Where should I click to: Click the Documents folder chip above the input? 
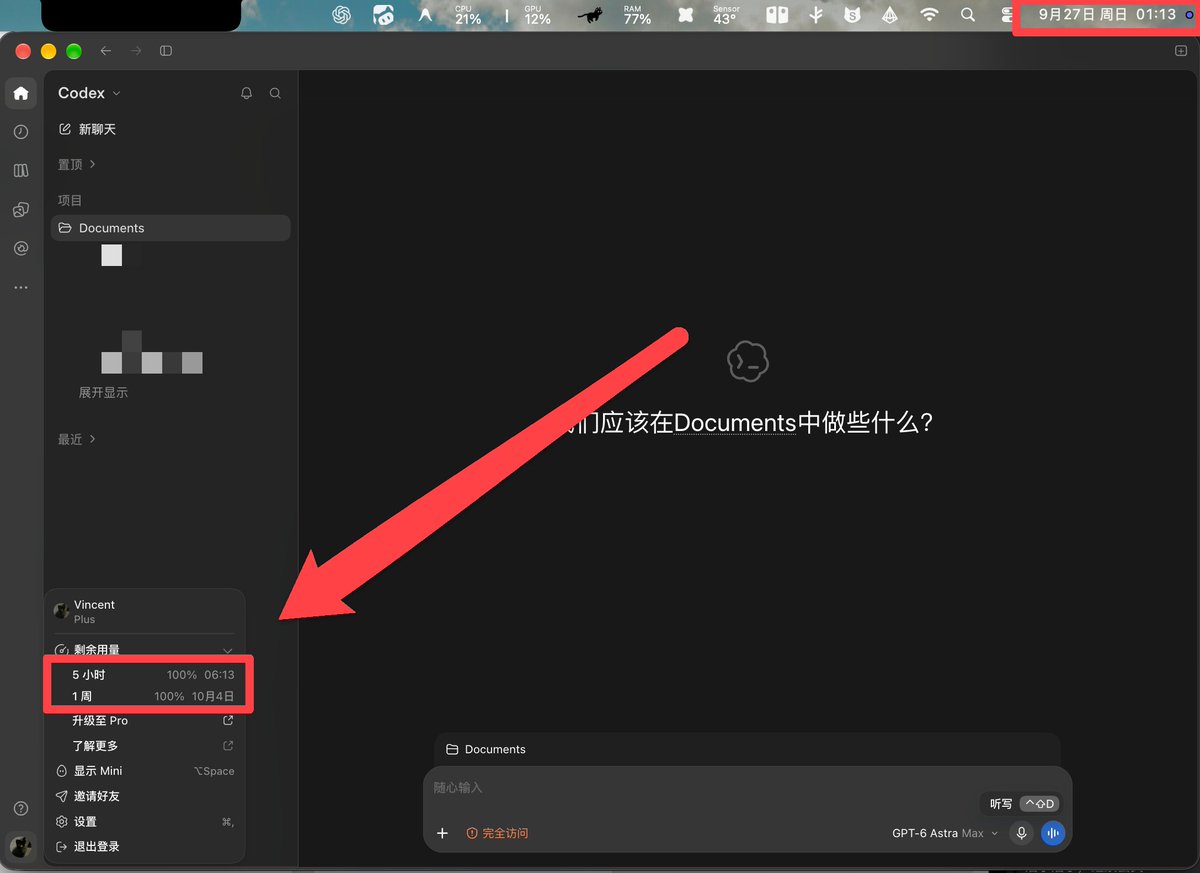[x=486, y=749]
